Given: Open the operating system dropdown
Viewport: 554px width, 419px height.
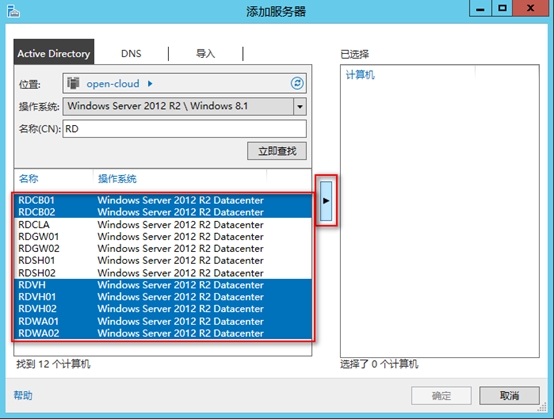Looking at the screenshot, I should coord(300,106).
